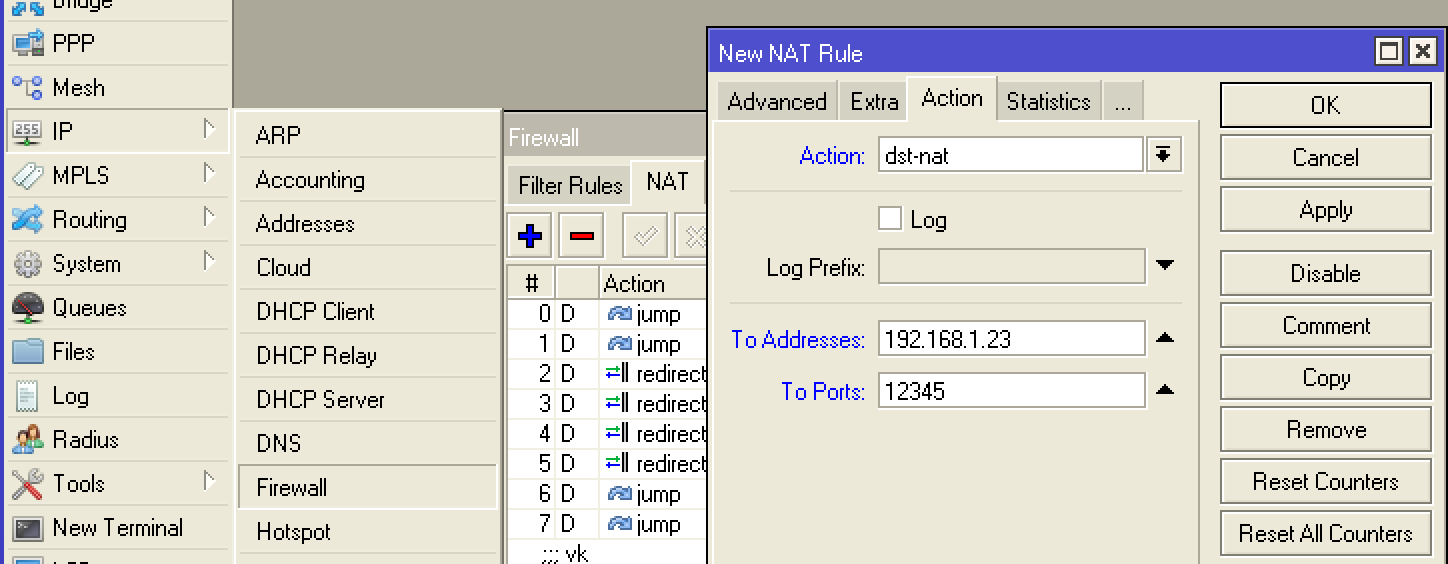Click the Log document icon

point(27,396)
